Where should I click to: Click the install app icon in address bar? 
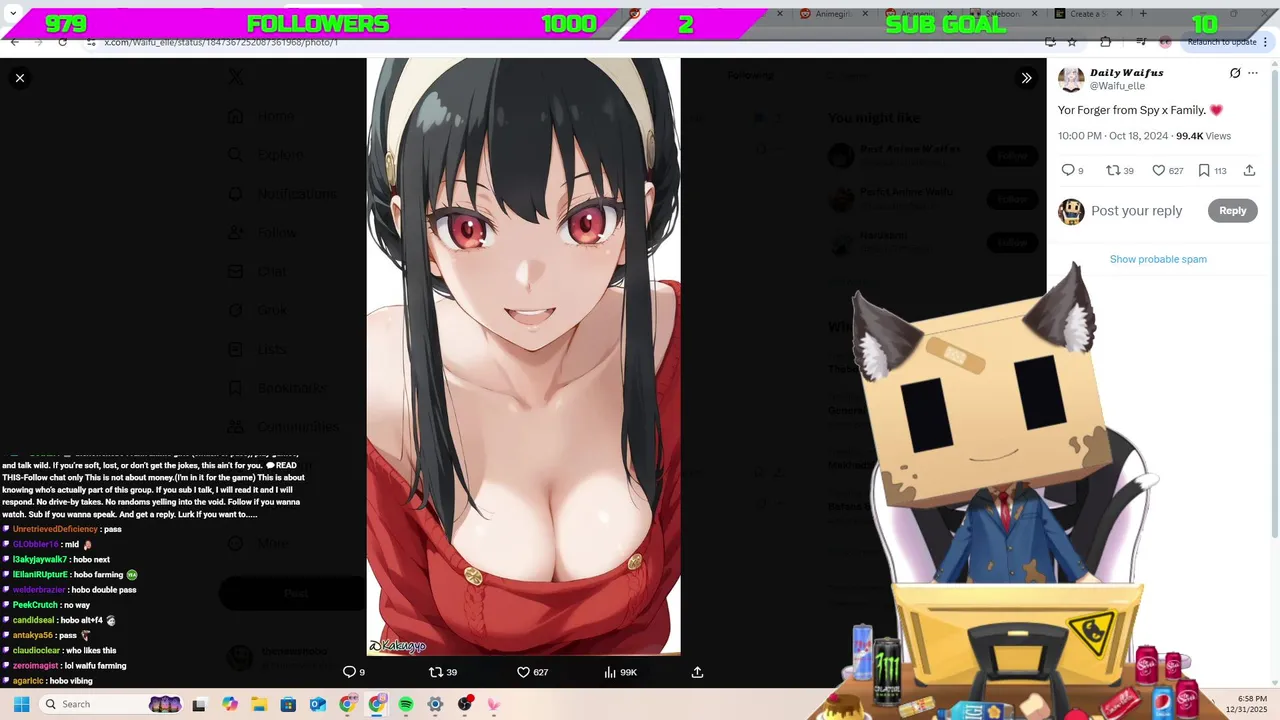(1050, 42)
